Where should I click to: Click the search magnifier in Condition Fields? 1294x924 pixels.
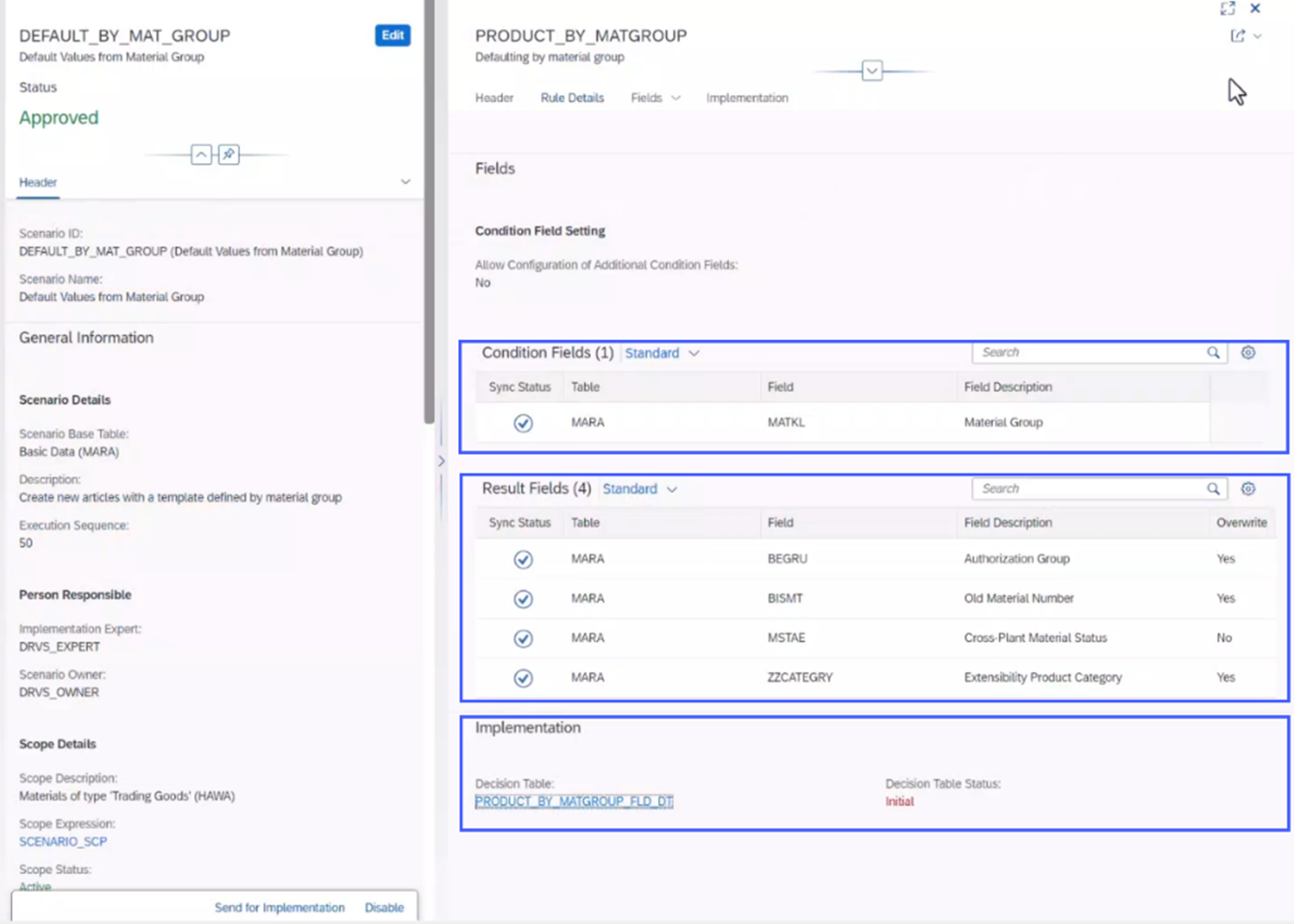[x=1213, y=352]
